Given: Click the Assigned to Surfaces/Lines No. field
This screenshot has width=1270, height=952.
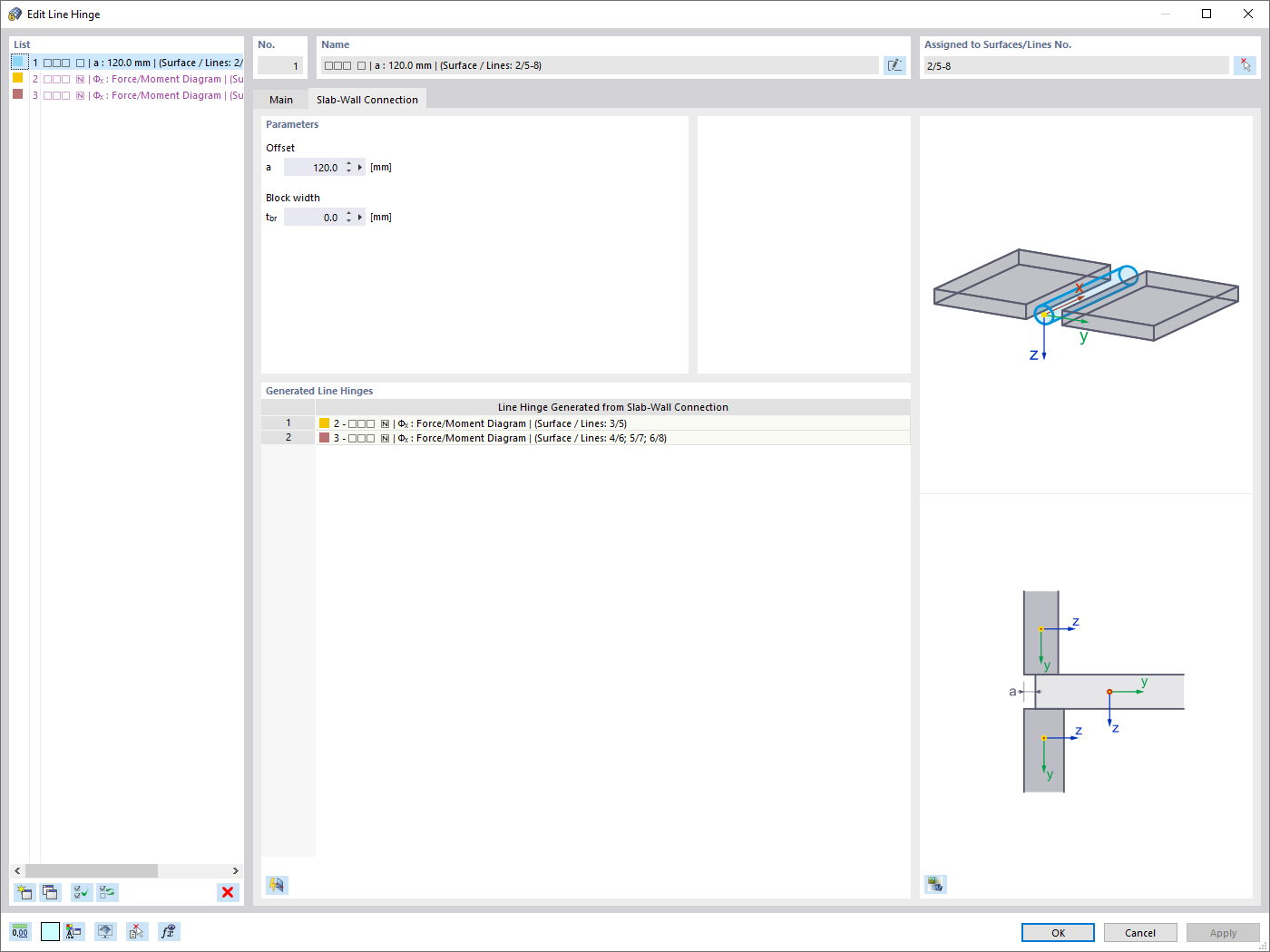Looking at the screenshot, I should tap(1076, 65).
